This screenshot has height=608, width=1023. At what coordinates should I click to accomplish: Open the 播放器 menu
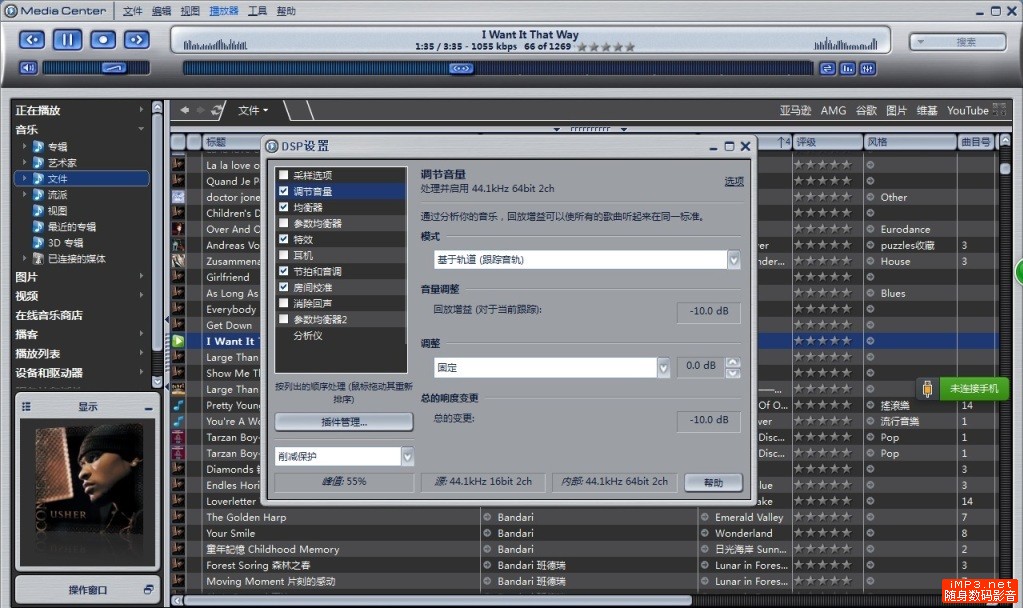coord(223,10)
